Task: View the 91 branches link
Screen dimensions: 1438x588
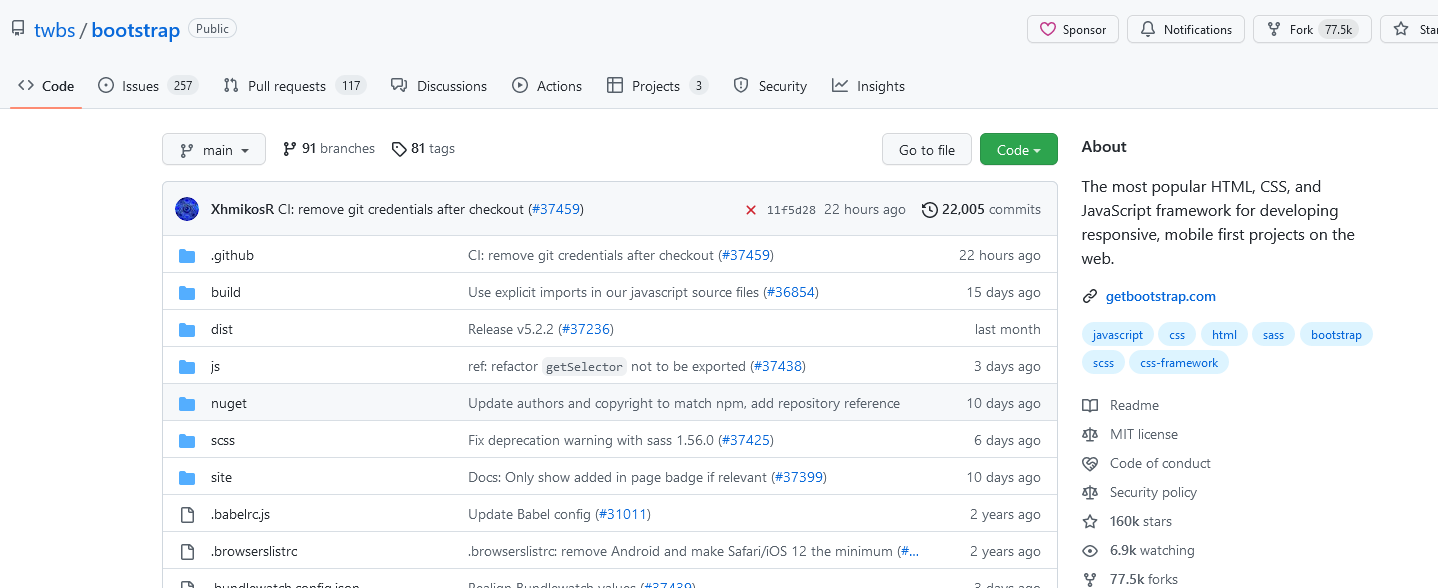Action: pyautogui.click(x=329, y=149)
